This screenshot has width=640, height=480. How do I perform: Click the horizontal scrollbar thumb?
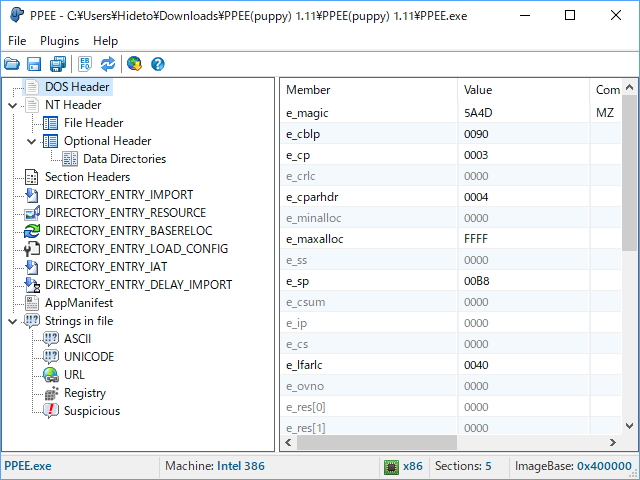(x=376, y=442)
